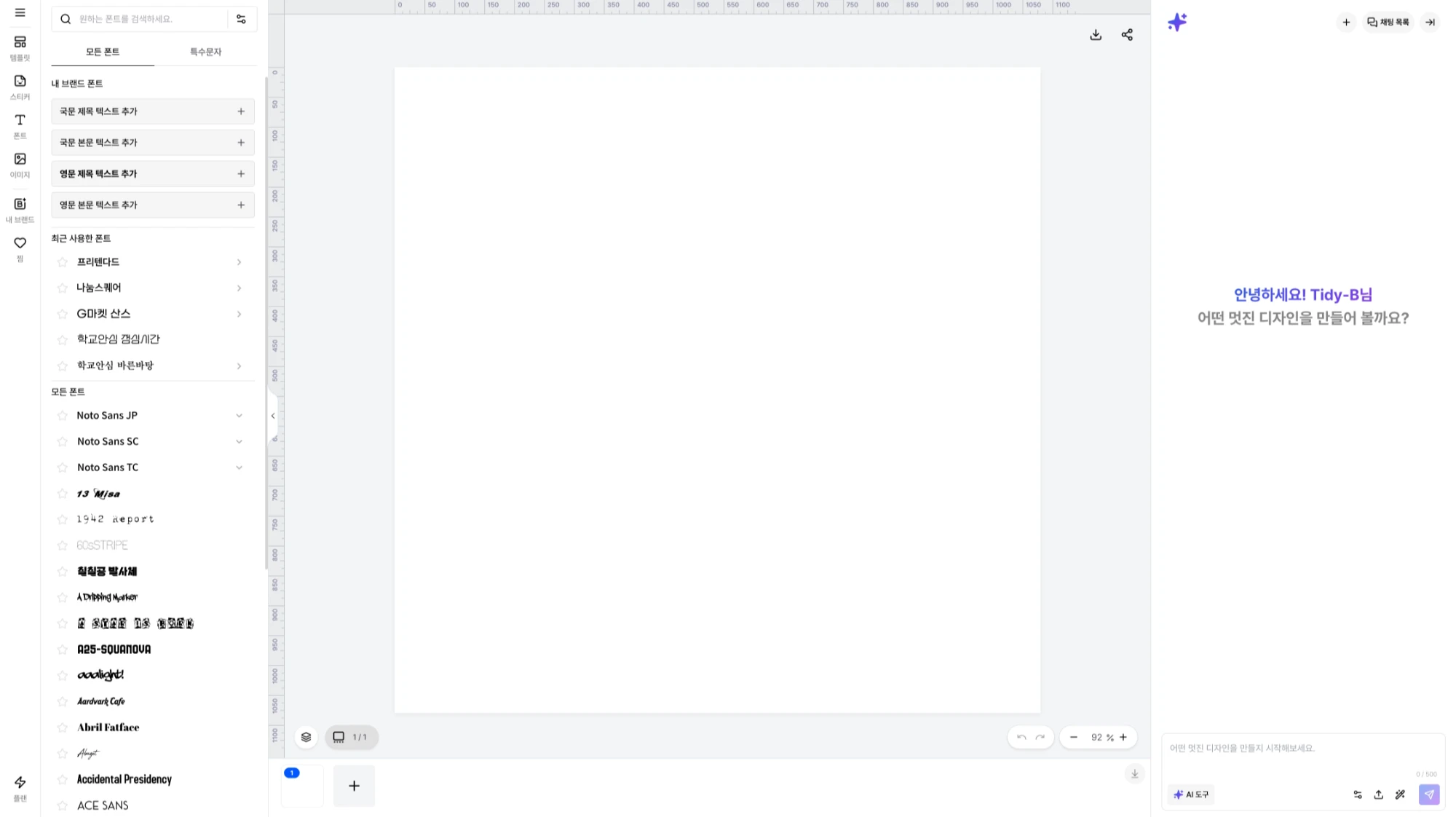1456x817 pixels.
Task: Open the AI 도구 tools button
Action: click(1191, 794)
